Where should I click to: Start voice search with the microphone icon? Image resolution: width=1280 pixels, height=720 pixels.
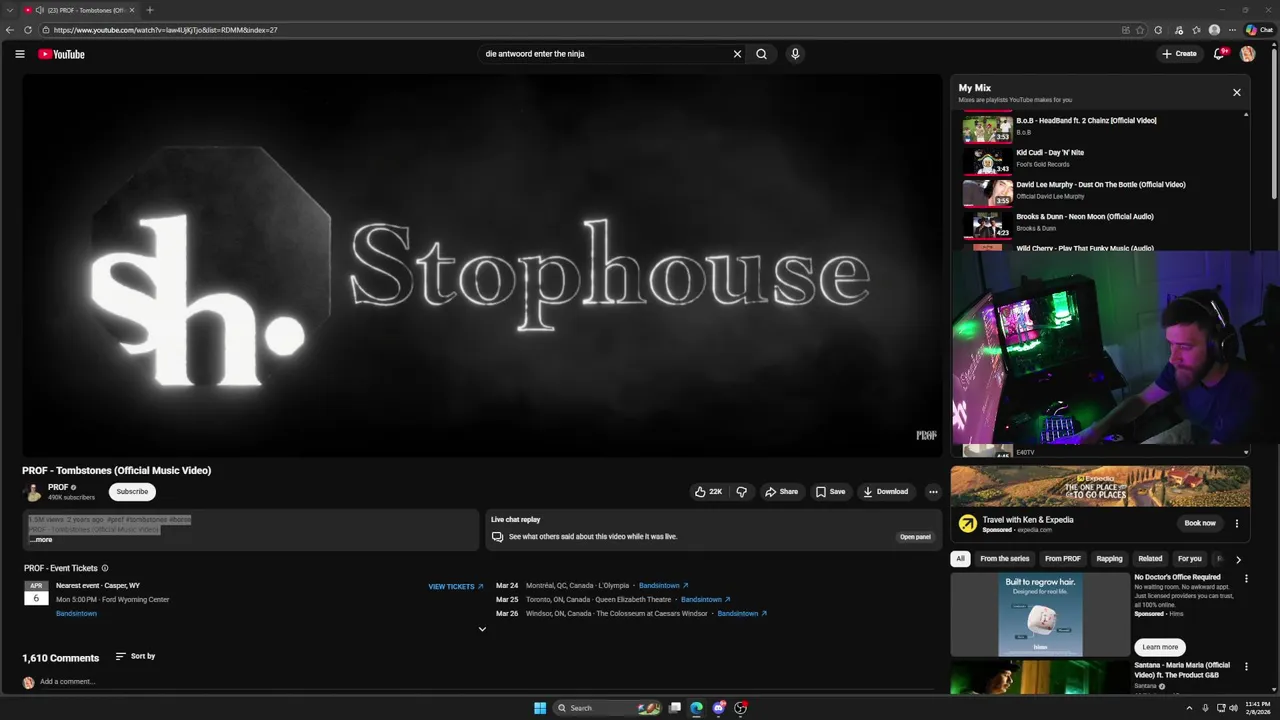coord(795,54)
